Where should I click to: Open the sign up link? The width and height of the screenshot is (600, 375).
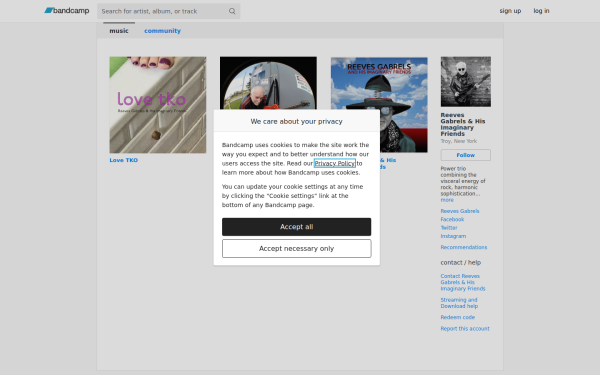pos(510,11)
